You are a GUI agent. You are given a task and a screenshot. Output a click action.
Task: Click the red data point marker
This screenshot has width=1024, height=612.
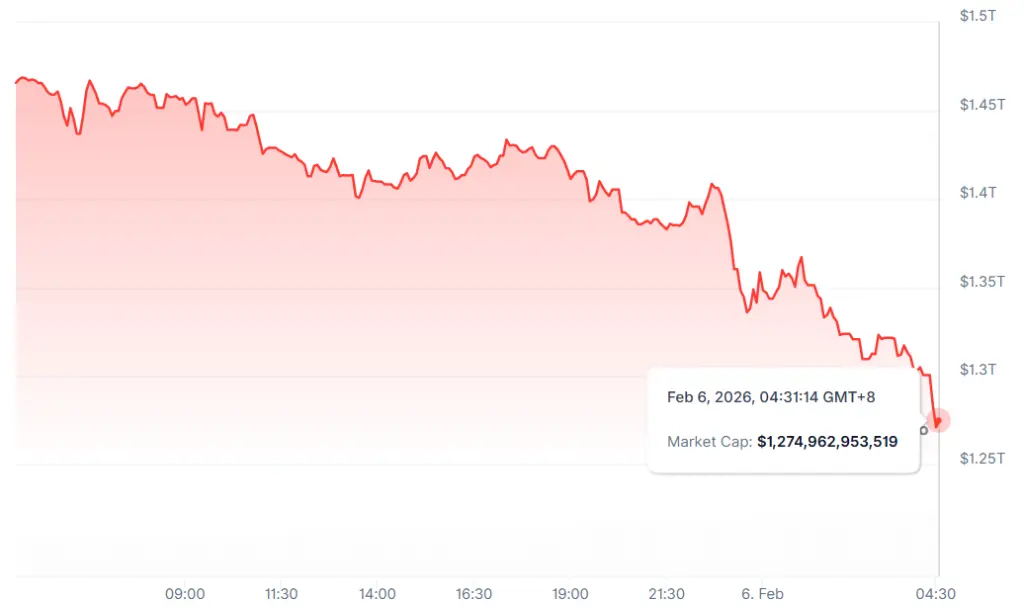click(938, 421)
